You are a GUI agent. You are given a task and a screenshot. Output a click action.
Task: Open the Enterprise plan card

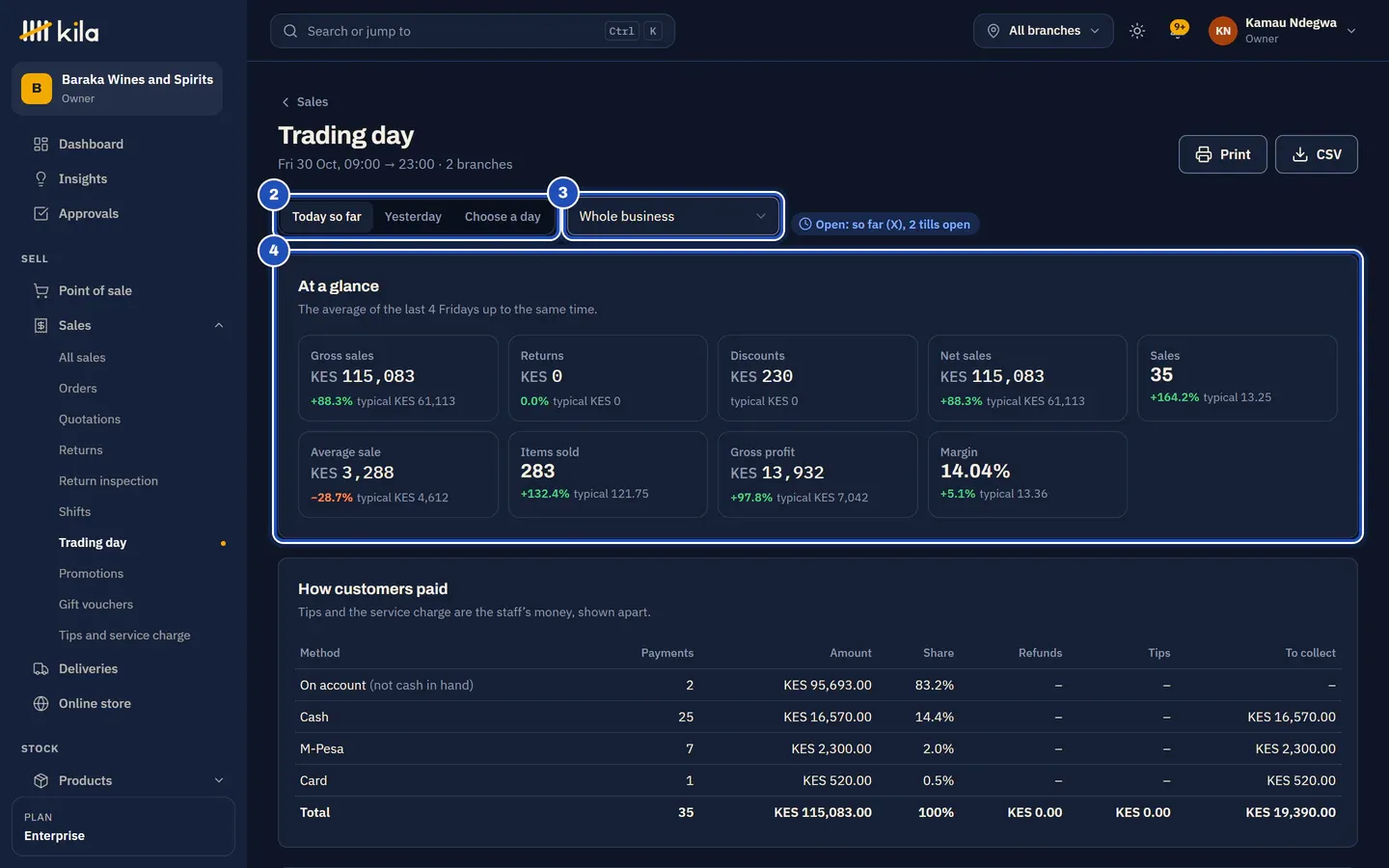pos(123,827)
